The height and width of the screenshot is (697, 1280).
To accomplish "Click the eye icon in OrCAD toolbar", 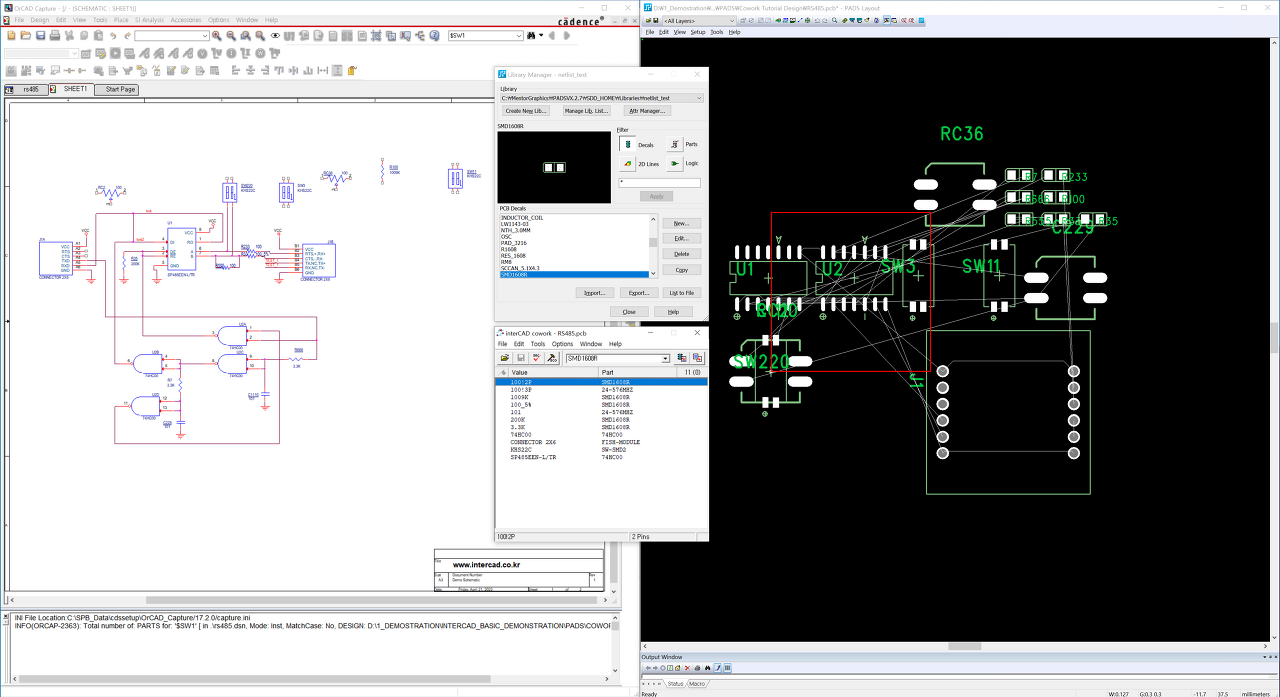I will [275, 35].
